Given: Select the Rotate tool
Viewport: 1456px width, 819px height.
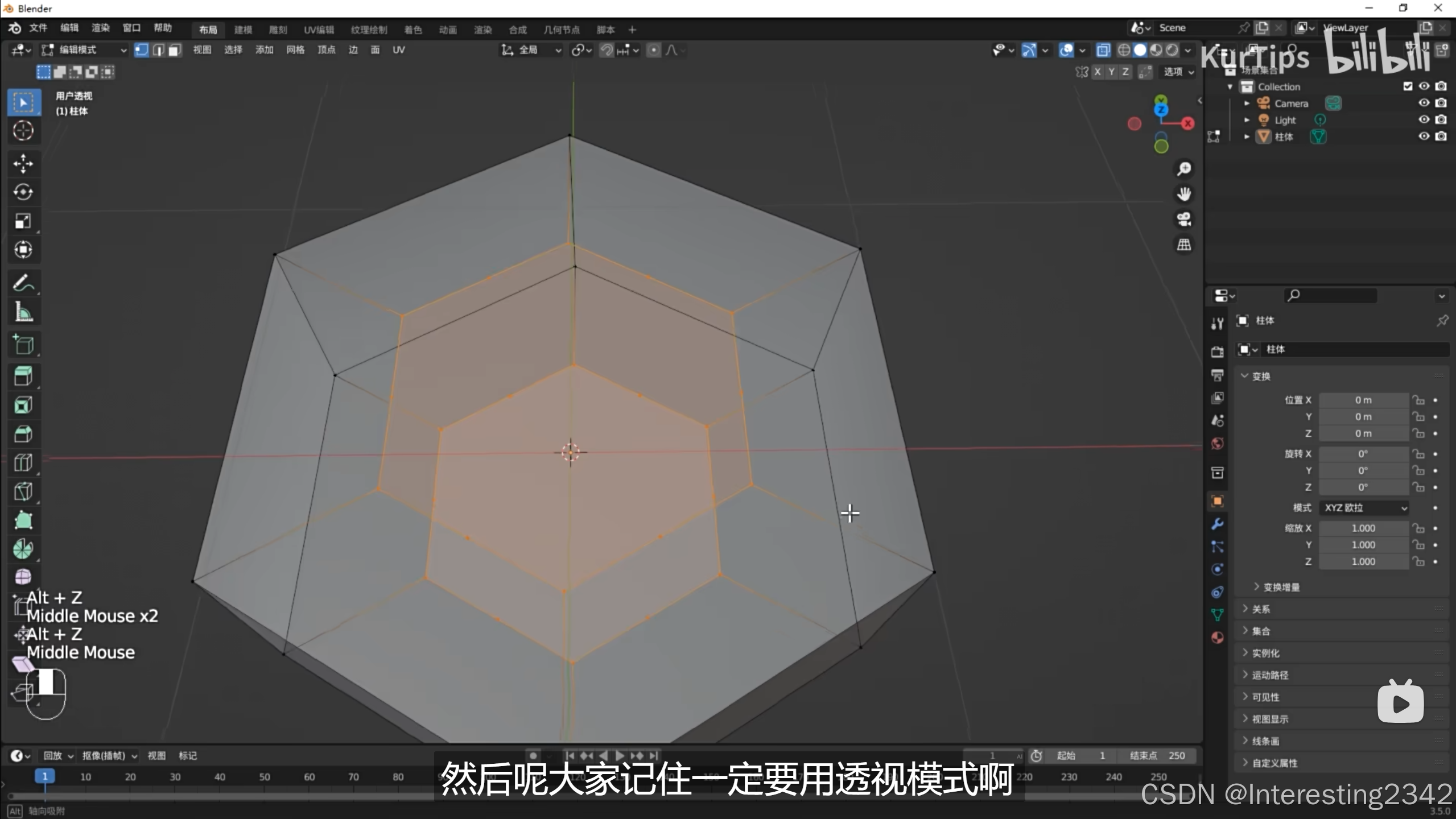Looking at the screenshot, I should tap(23, 192).
